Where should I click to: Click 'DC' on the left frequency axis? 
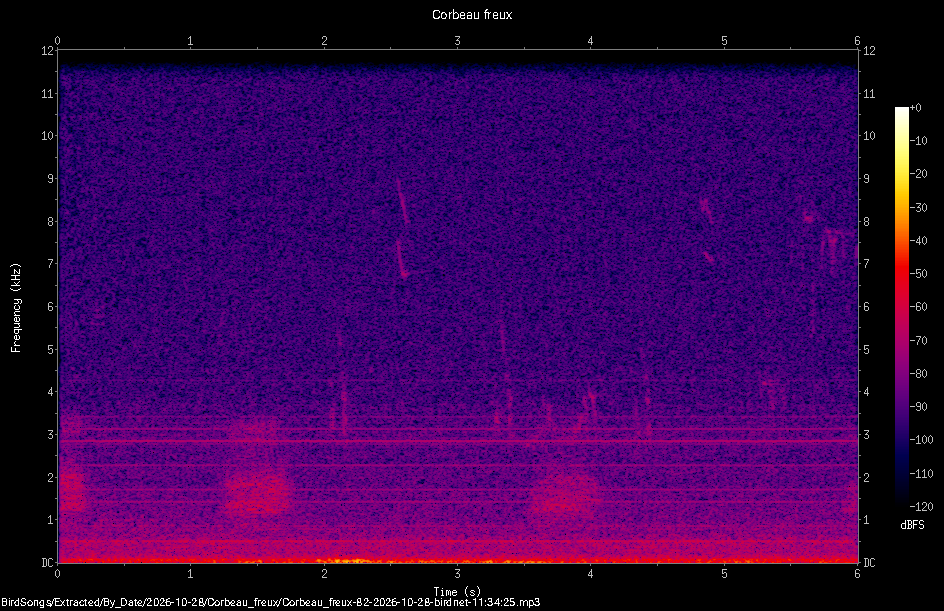[47, 563]
